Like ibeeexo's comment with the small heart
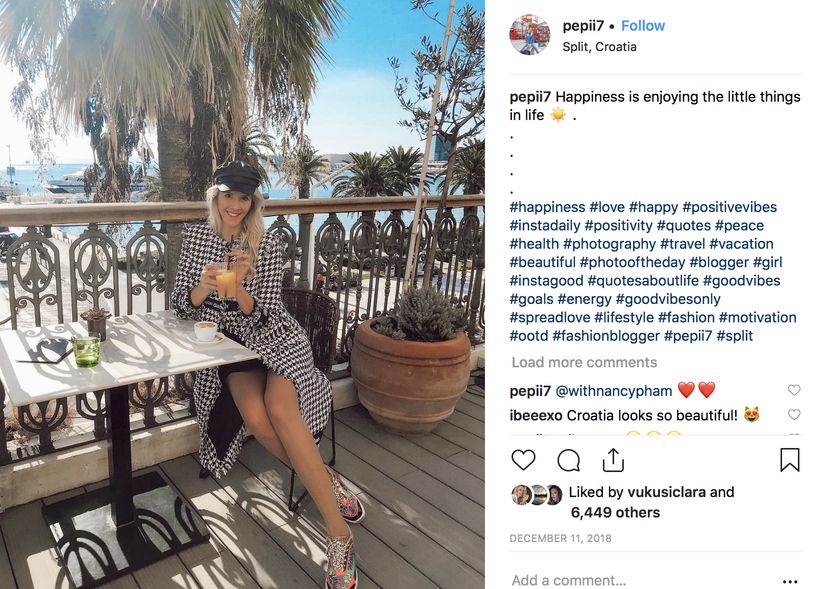This screenshot has height=589, width=827. point(794,414)
